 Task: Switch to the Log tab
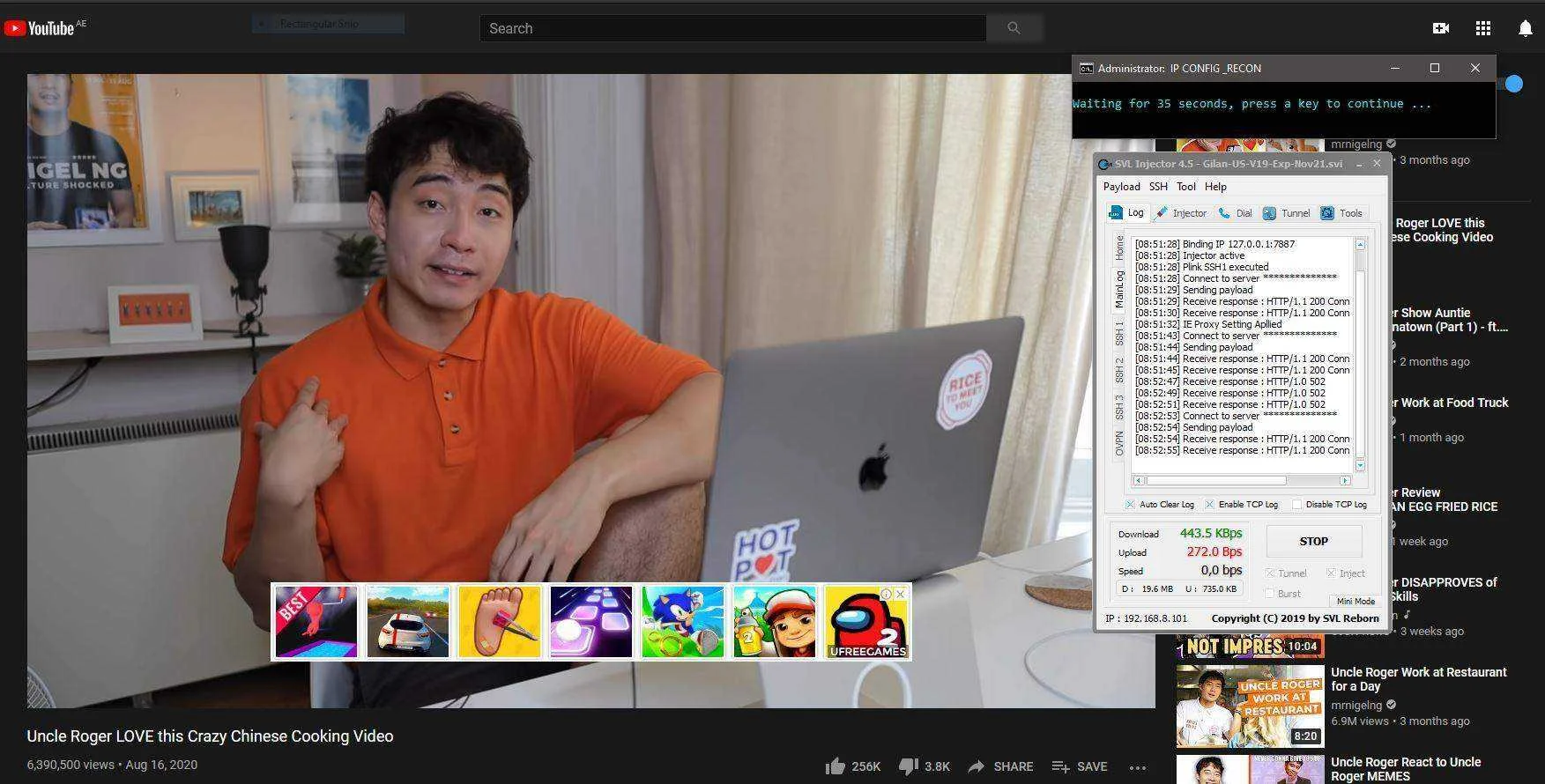click(1127, 213)
